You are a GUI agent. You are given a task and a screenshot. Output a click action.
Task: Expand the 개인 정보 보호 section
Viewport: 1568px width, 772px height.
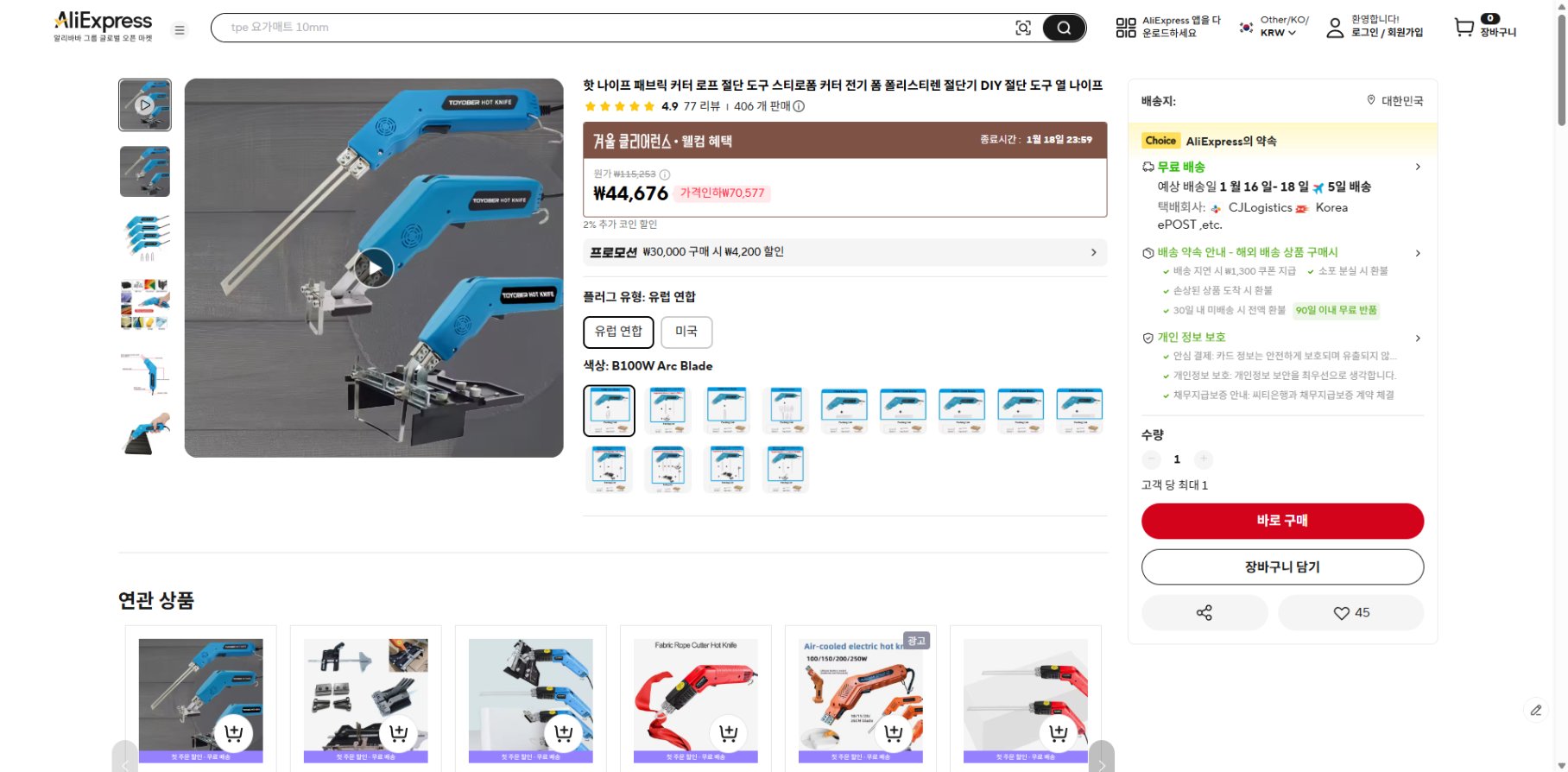[x=1282, y=338]
